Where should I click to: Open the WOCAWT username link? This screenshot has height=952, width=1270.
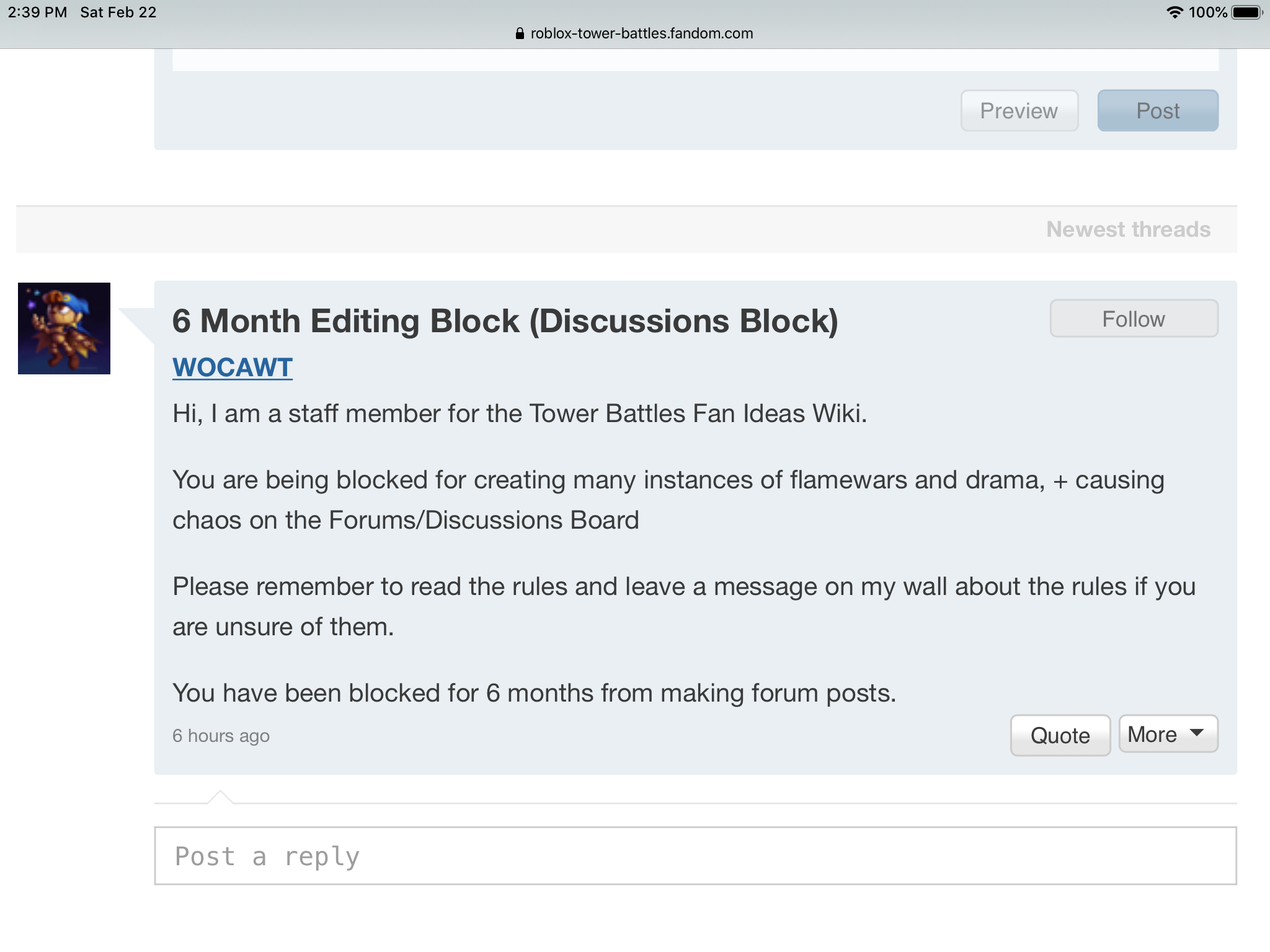(233, 368)
